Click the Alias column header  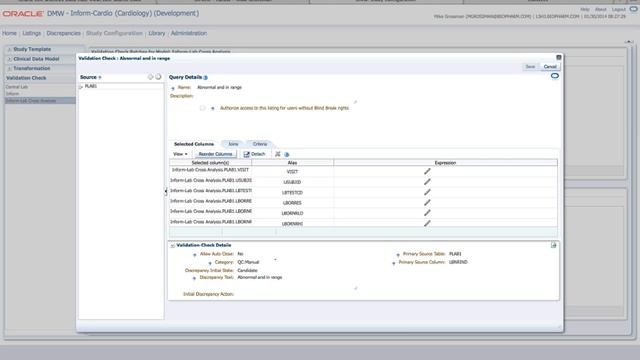(292, 163)
